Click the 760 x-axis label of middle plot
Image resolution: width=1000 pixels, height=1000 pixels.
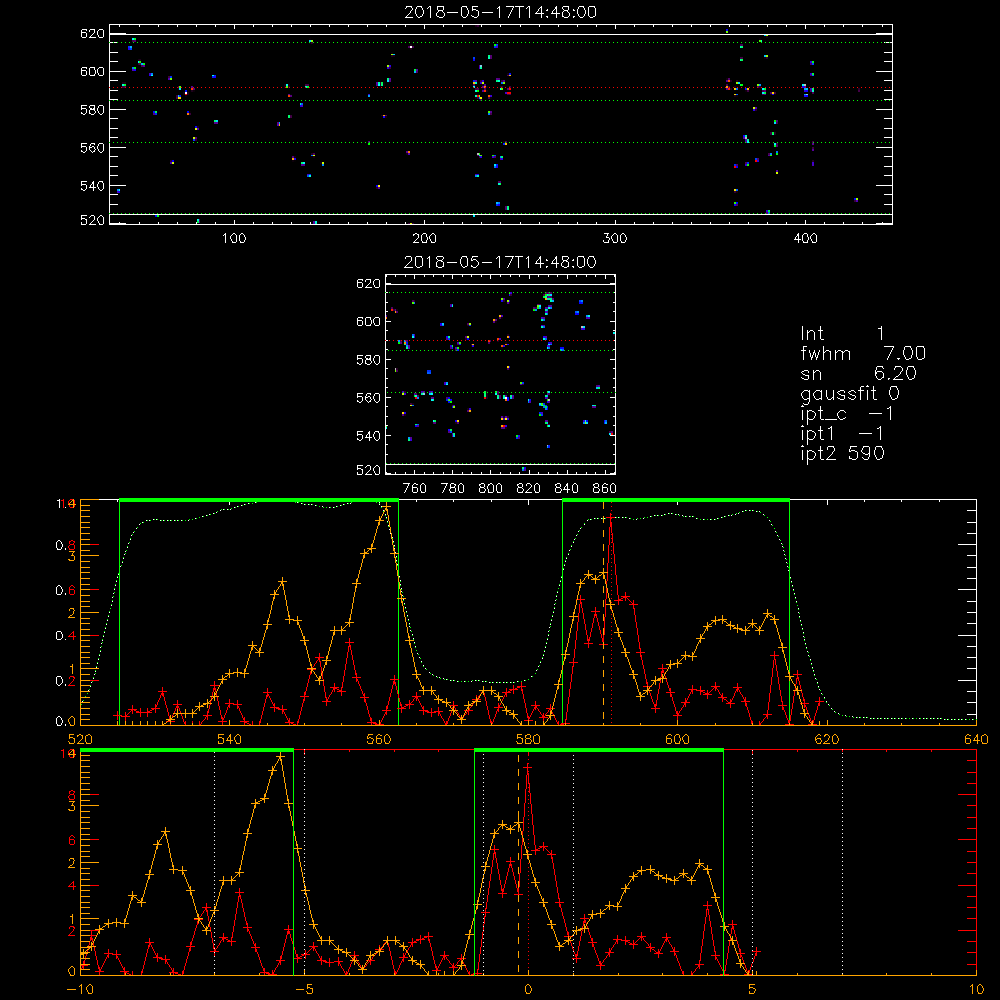coord(415,489)
